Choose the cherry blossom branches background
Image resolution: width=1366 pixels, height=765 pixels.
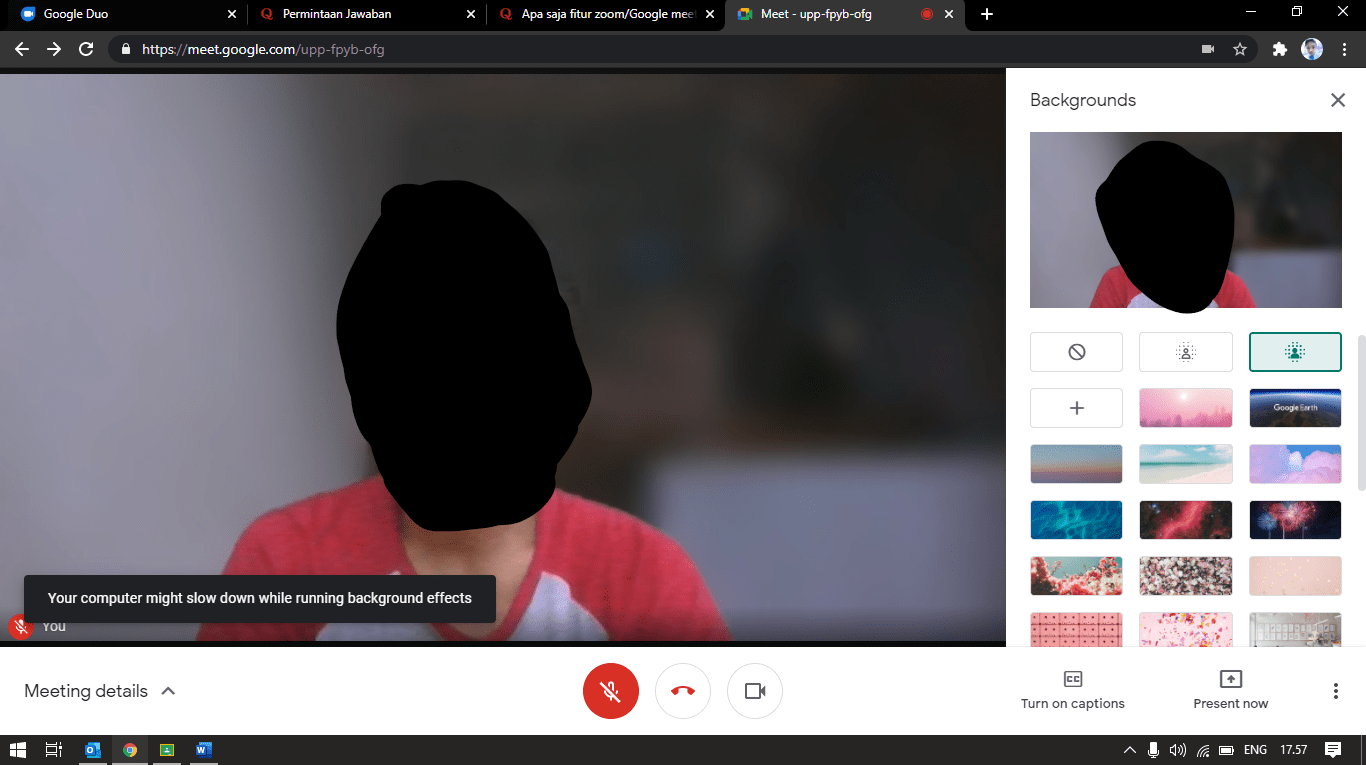pyautogui.click(x=1076, y=576)
